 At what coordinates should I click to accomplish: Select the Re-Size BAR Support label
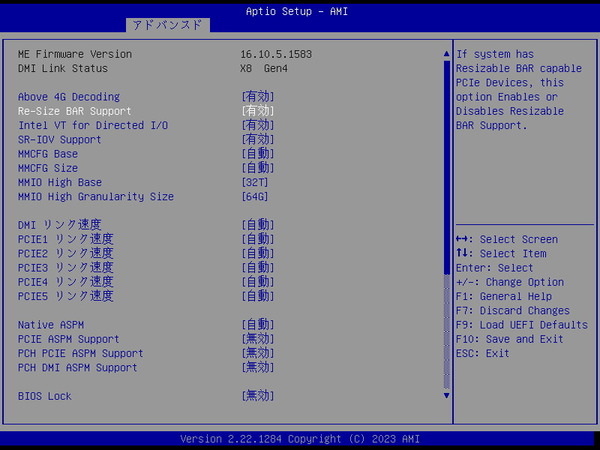pyautogui.click(x=75, y=111)
